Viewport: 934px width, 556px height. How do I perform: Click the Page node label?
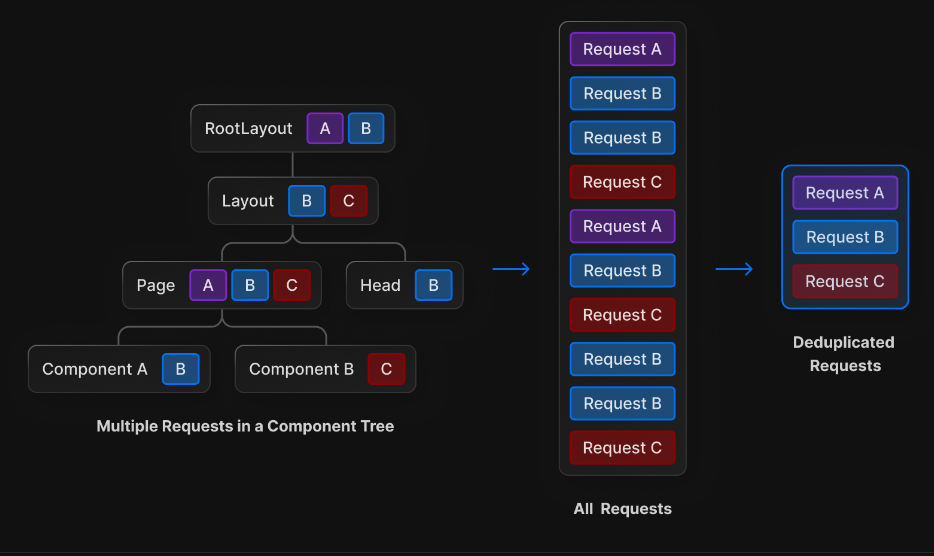155,285
